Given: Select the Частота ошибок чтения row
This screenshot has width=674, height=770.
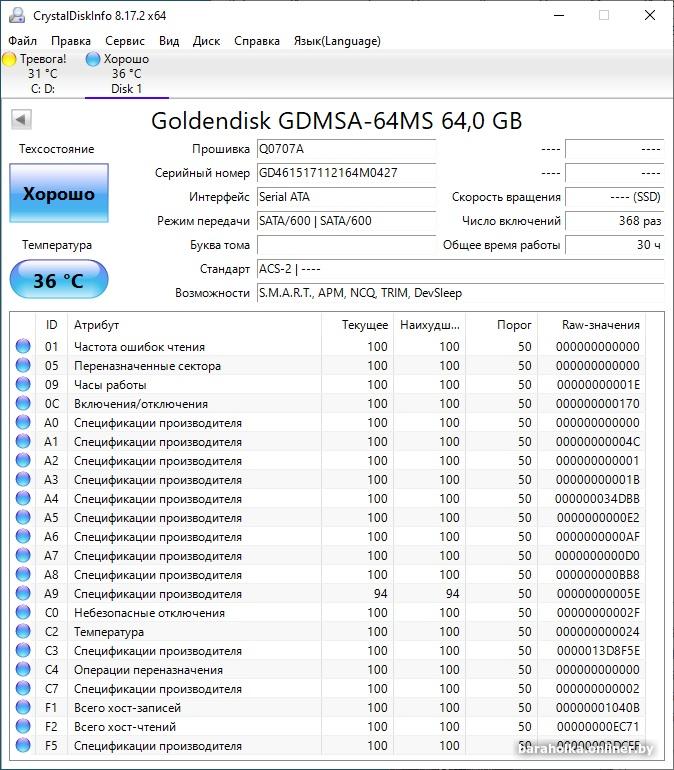Looking at the screenshot, I should click(x=328, y=346).
